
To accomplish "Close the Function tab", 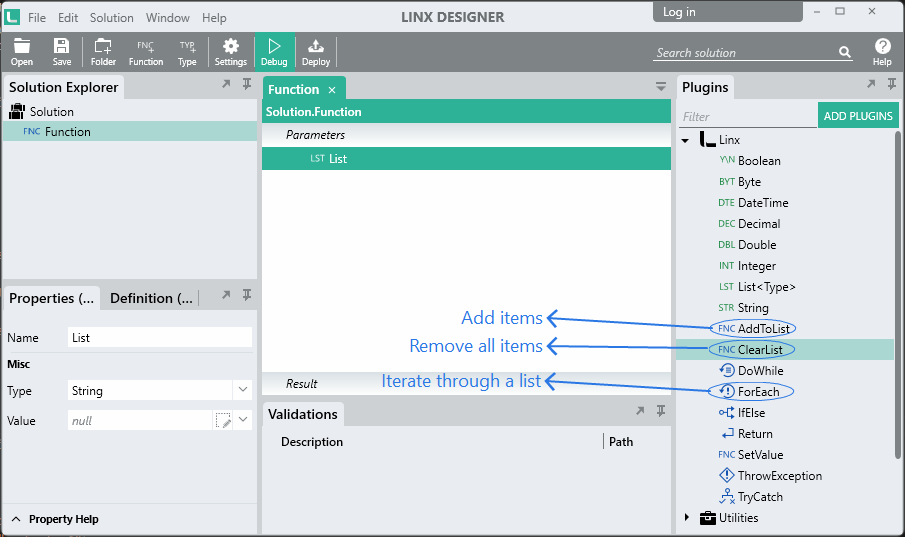I will click(332, 90).
